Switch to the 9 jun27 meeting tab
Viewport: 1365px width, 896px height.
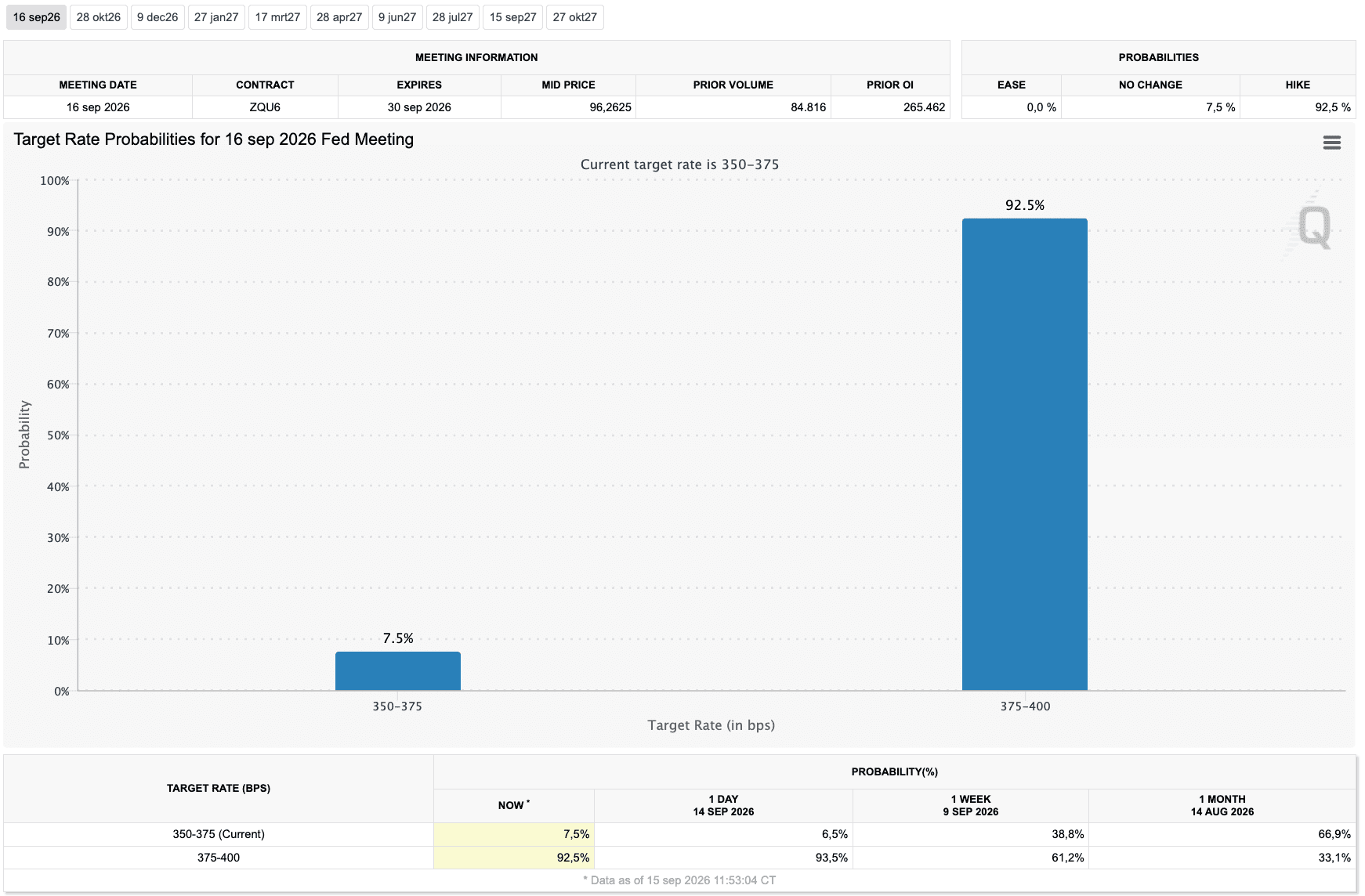point(397,17)
